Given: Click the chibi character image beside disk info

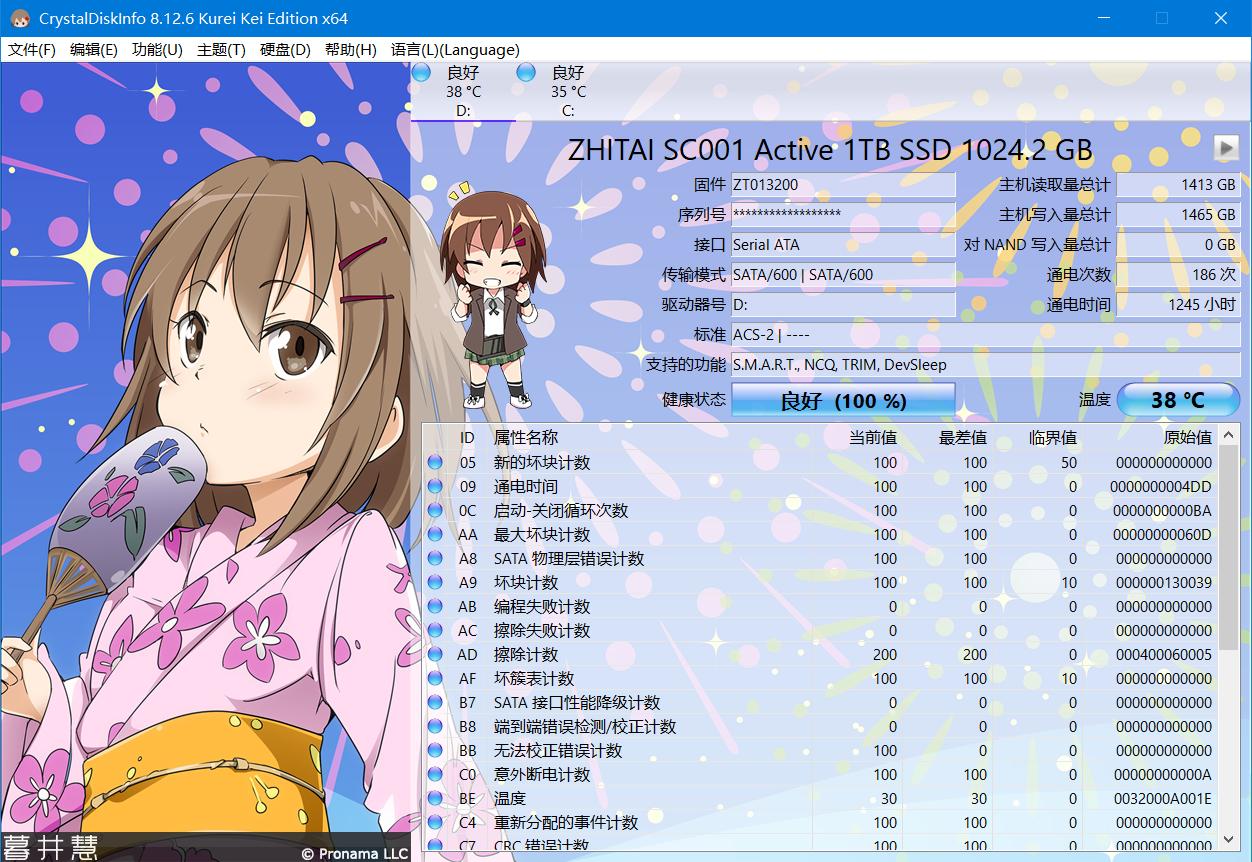Looking at the screenshot, I should (x=493, y=293).
